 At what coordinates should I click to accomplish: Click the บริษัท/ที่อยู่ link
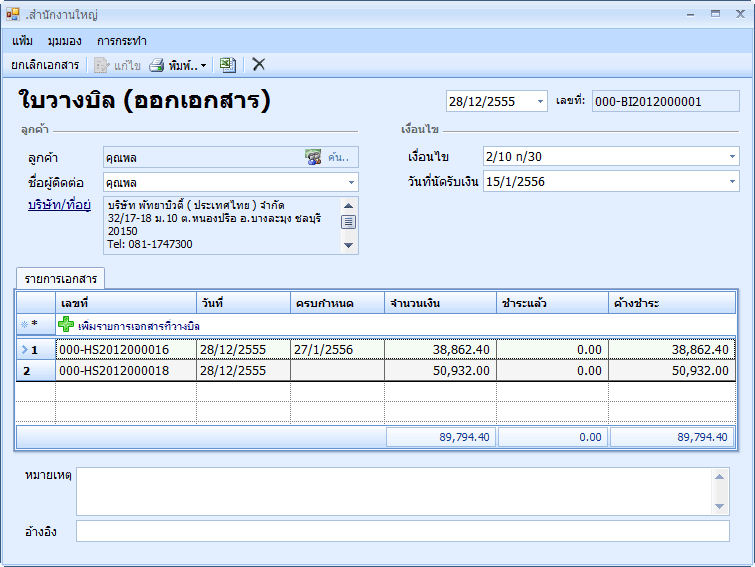pos(59,205)
